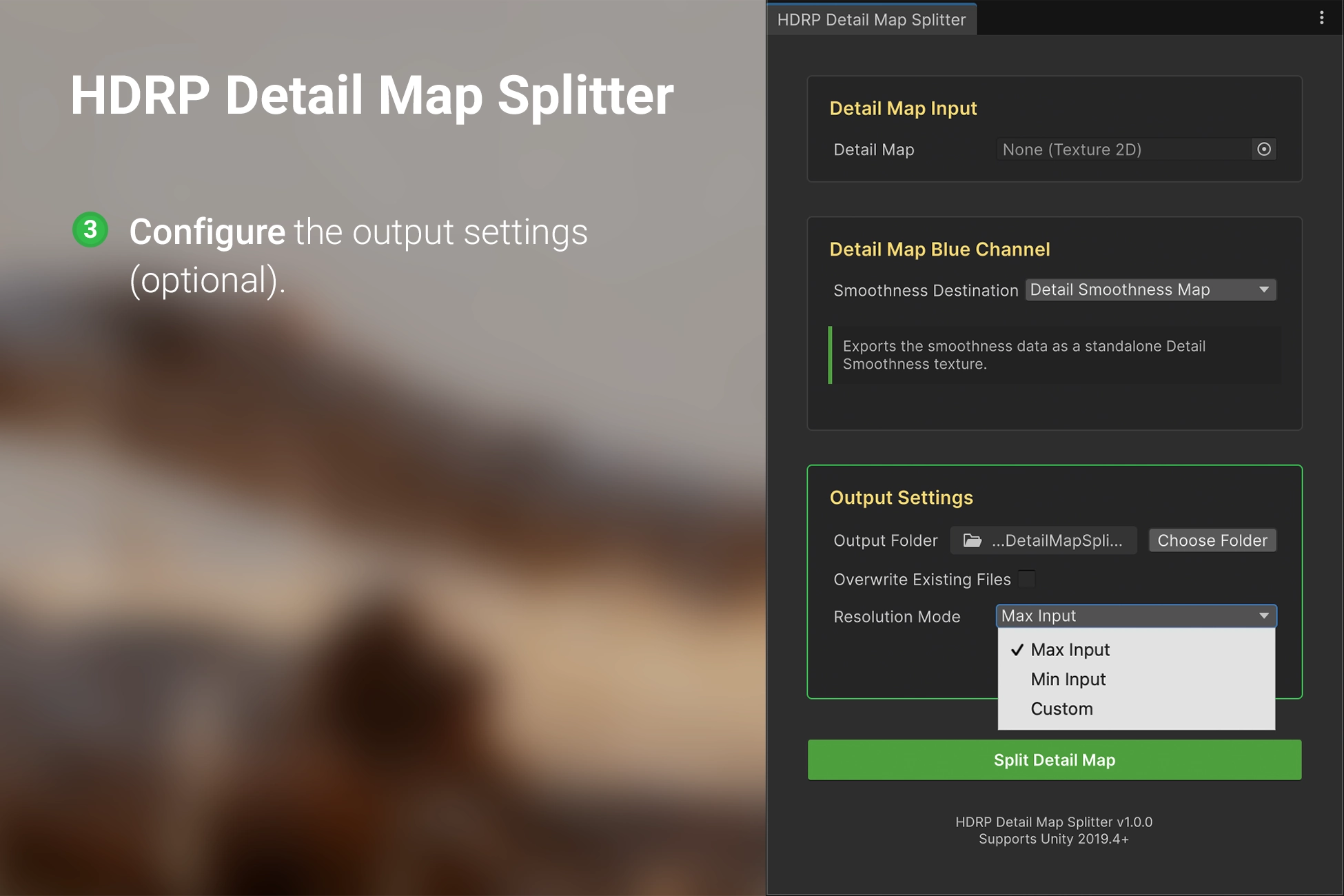
Task: Choose Min Input resolution option
Action: [x=1068, y=680]
